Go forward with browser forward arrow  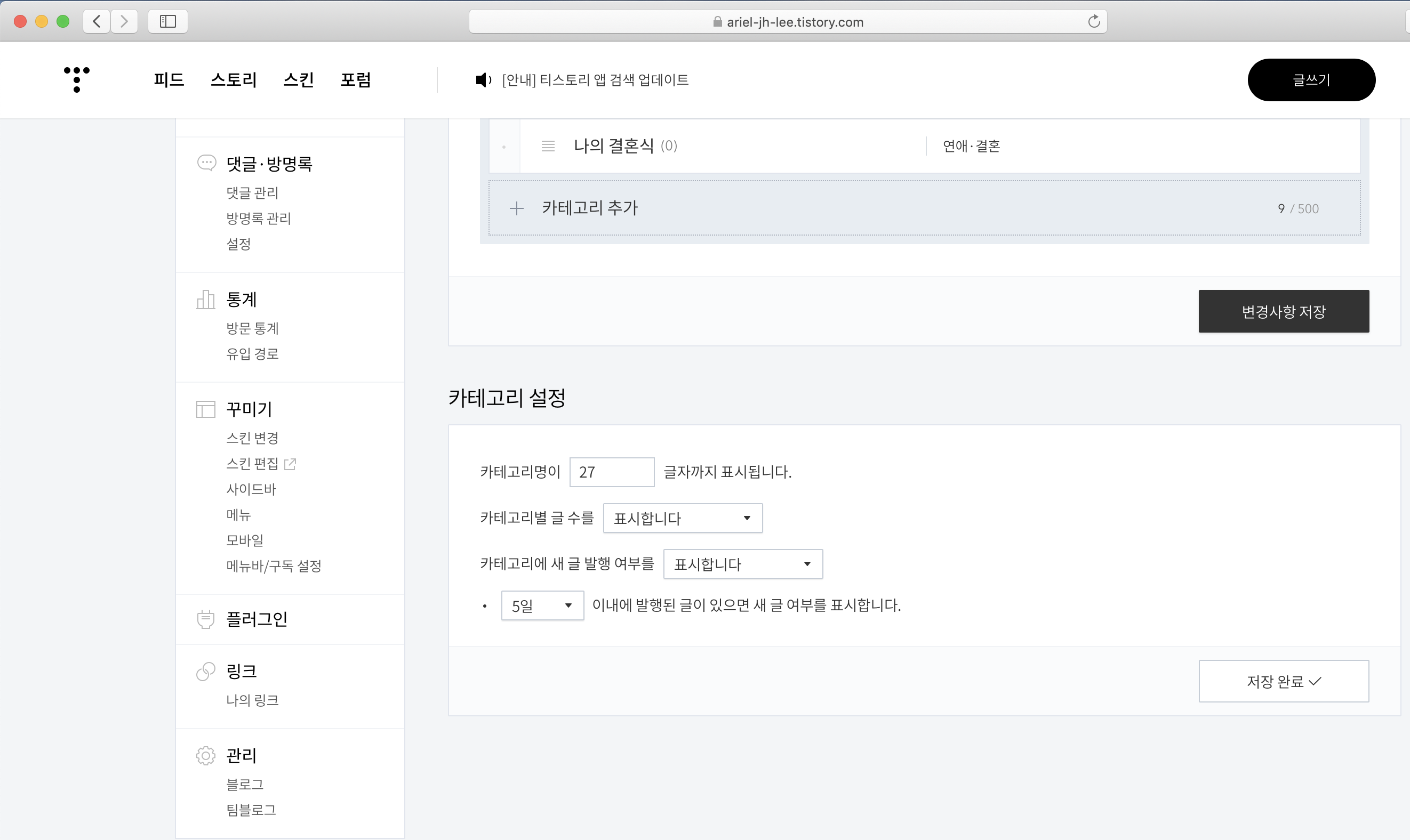click(x=125, y=21)
